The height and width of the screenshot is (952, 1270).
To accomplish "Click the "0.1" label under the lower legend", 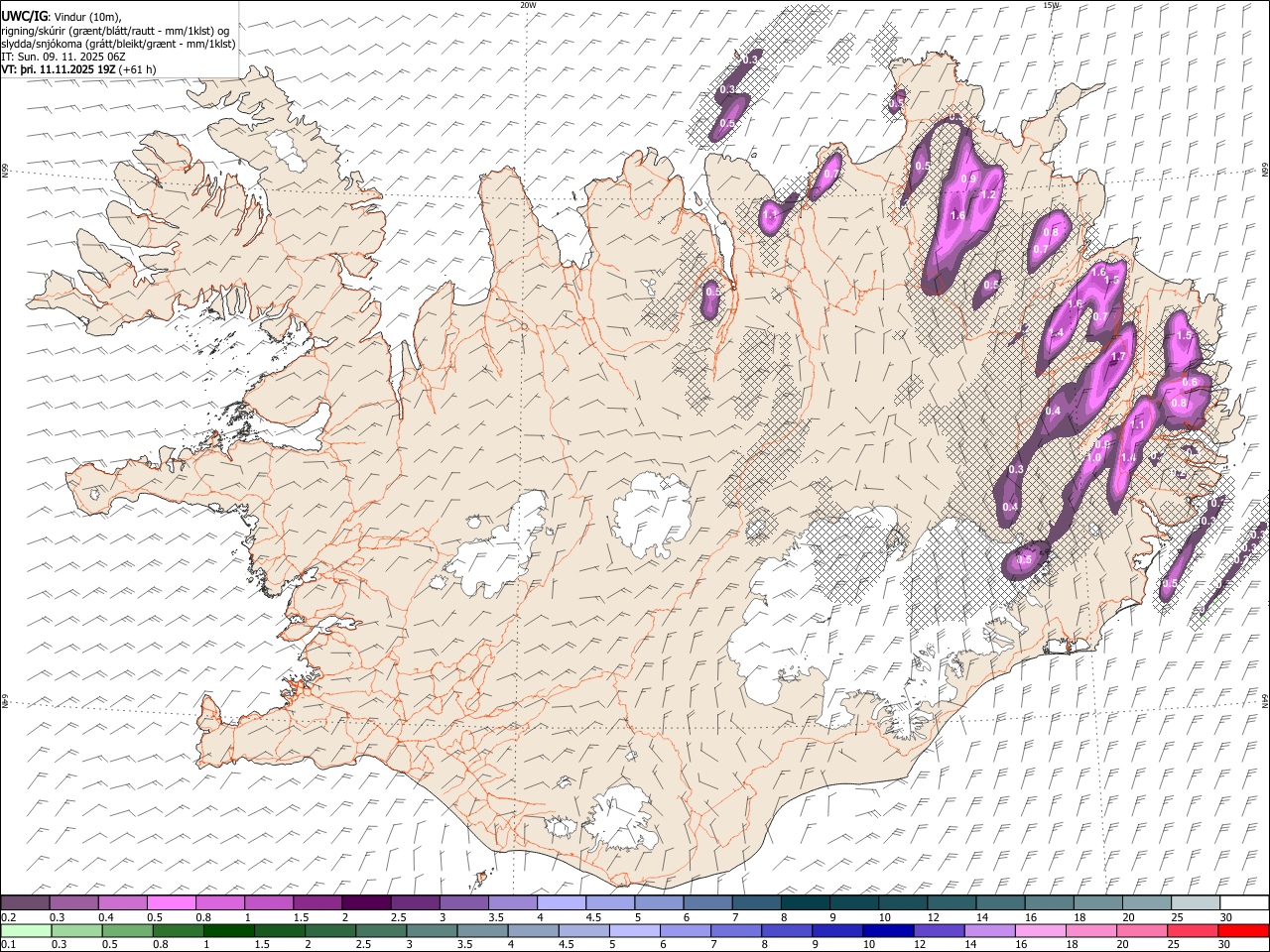I will point(8,945).
